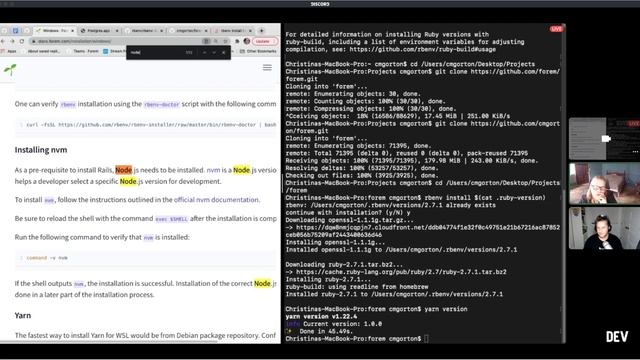Jump to previous find-in-page match
This screenshot has height=360, width=640.
click(x=204, y=53)
